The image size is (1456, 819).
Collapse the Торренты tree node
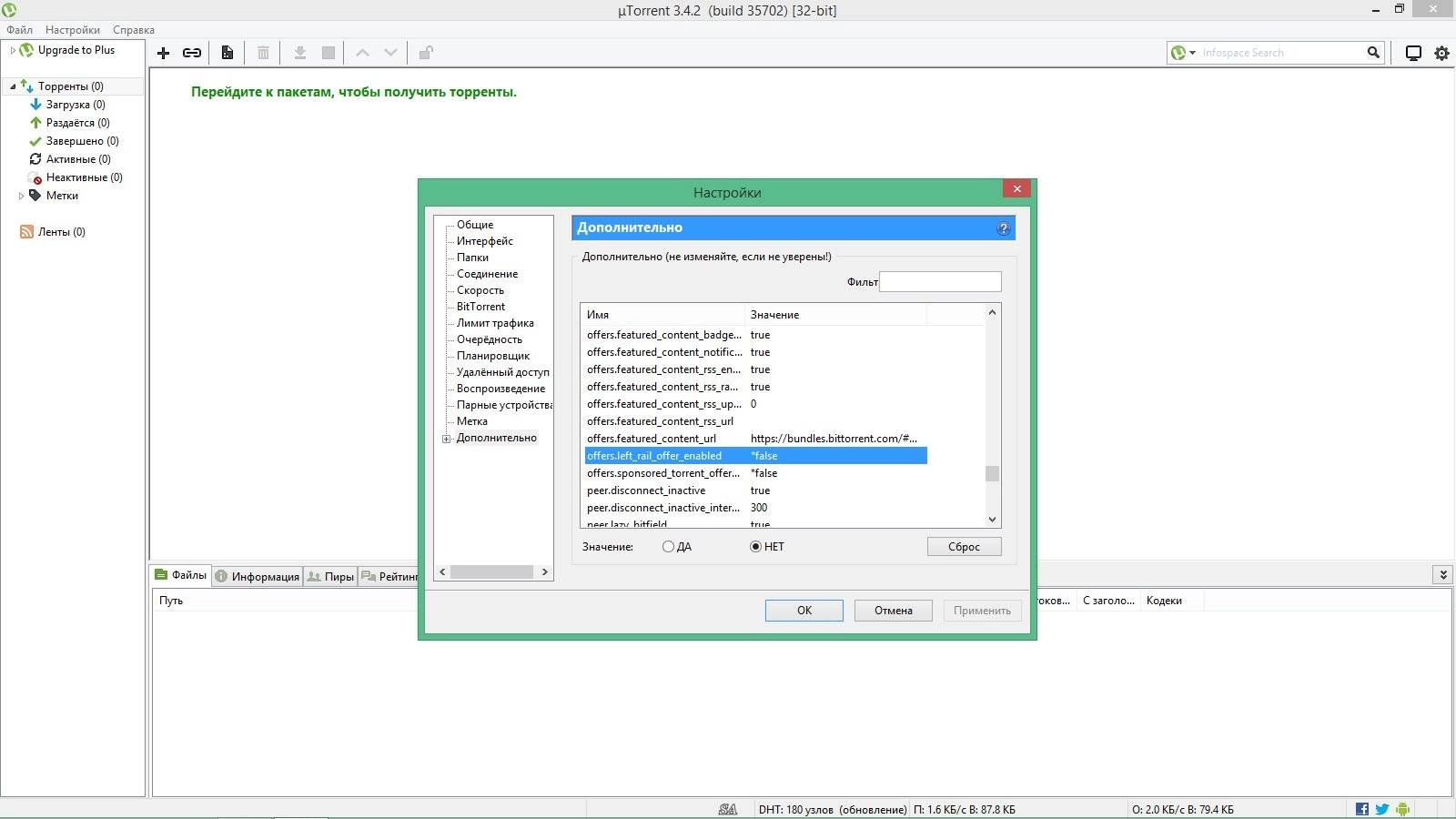(x=13, y=86)
